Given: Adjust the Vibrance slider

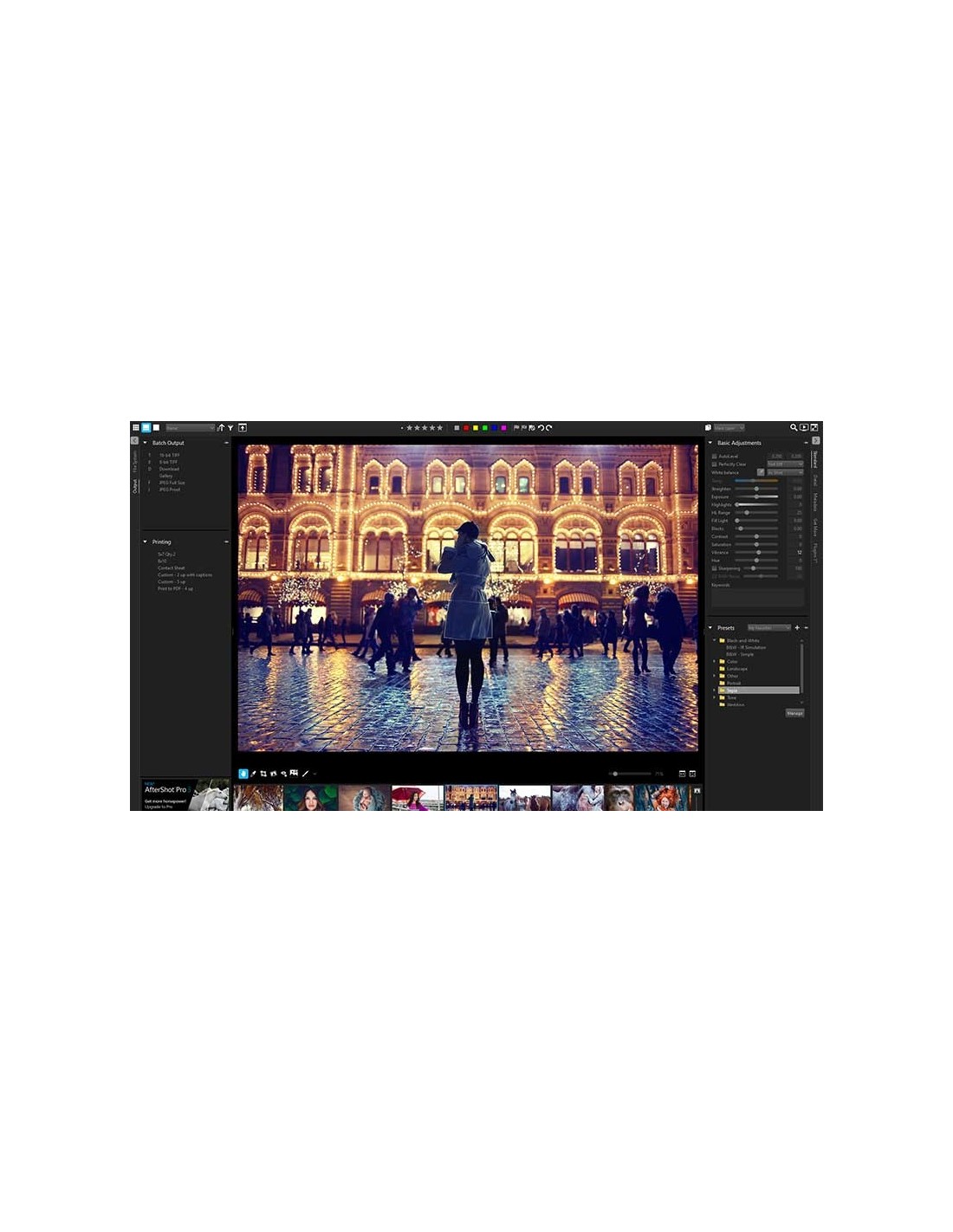Looking at the screenshot, I should point(756,552).
